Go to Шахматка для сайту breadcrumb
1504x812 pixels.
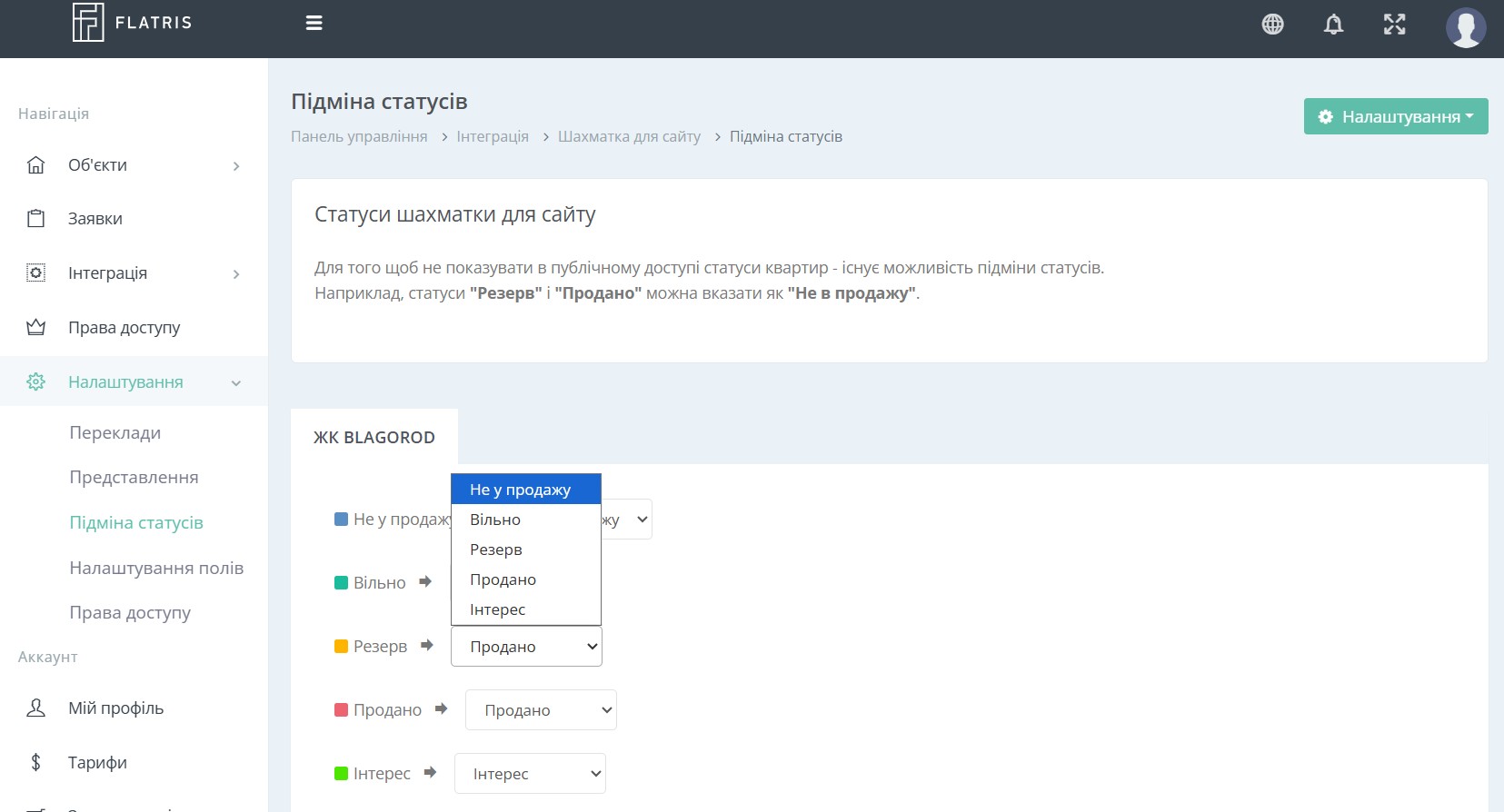pyautogui.click(x=629, y=136)
